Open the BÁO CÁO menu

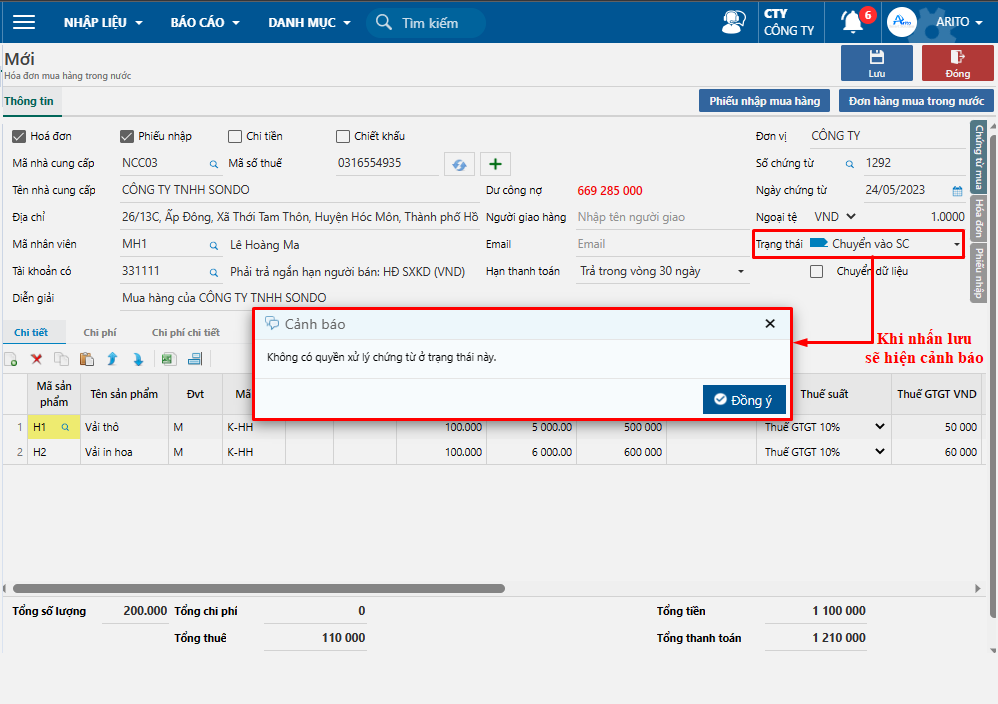[x=204, y=22]
